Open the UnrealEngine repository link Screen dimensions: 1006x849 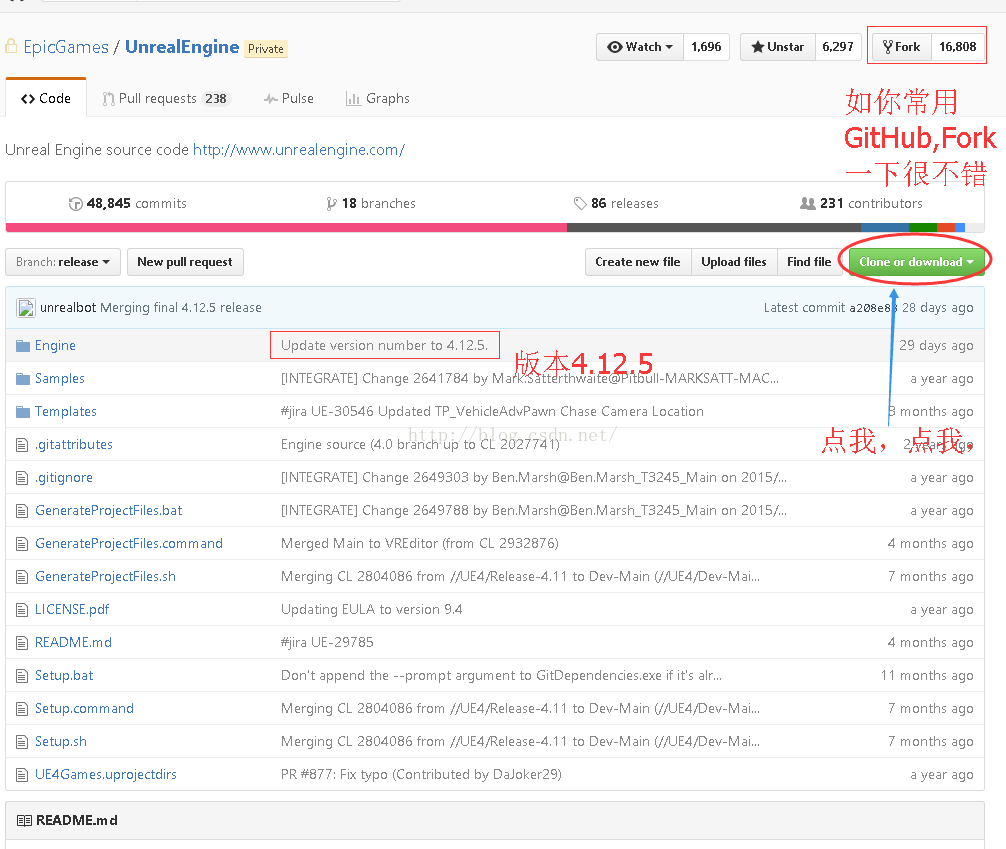click(182, 47)
